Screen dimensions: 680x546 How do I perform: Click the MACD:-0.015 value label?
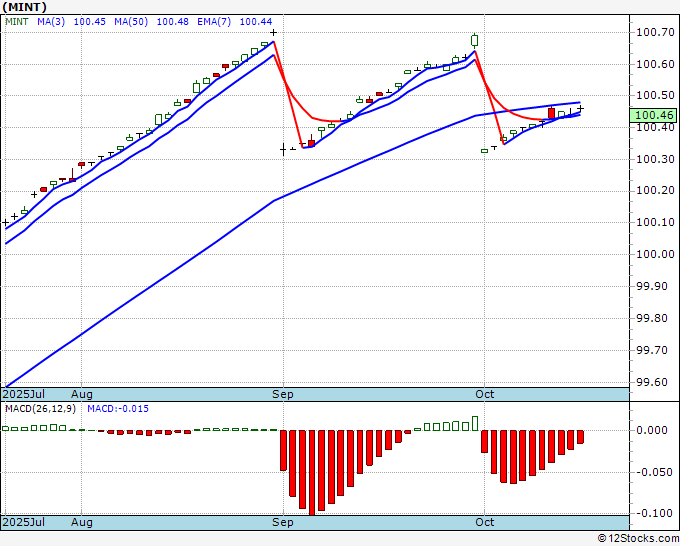pyautogui.click(x=118, y=409)
